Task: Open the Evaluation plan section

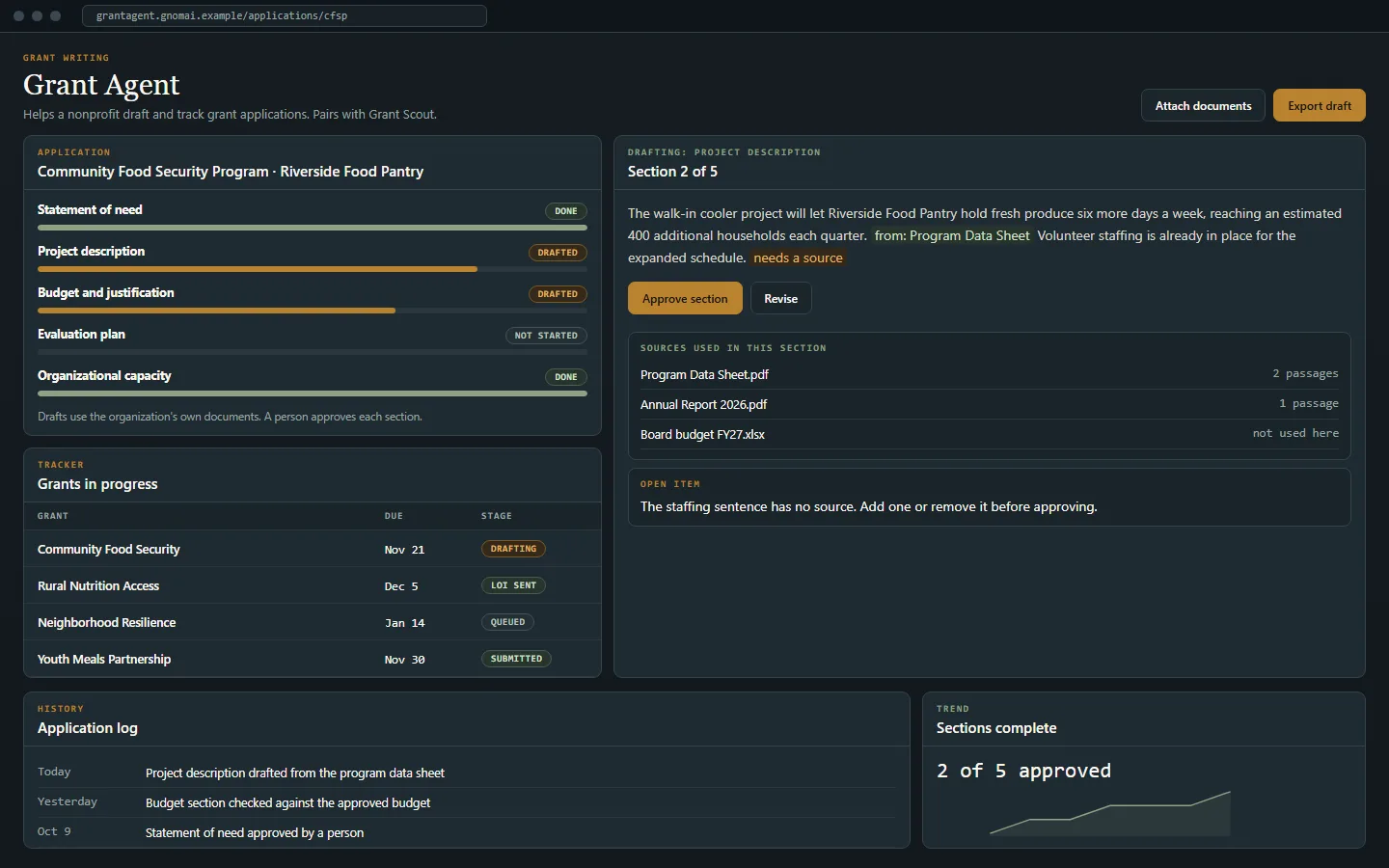Action: (x=312, y=340)
